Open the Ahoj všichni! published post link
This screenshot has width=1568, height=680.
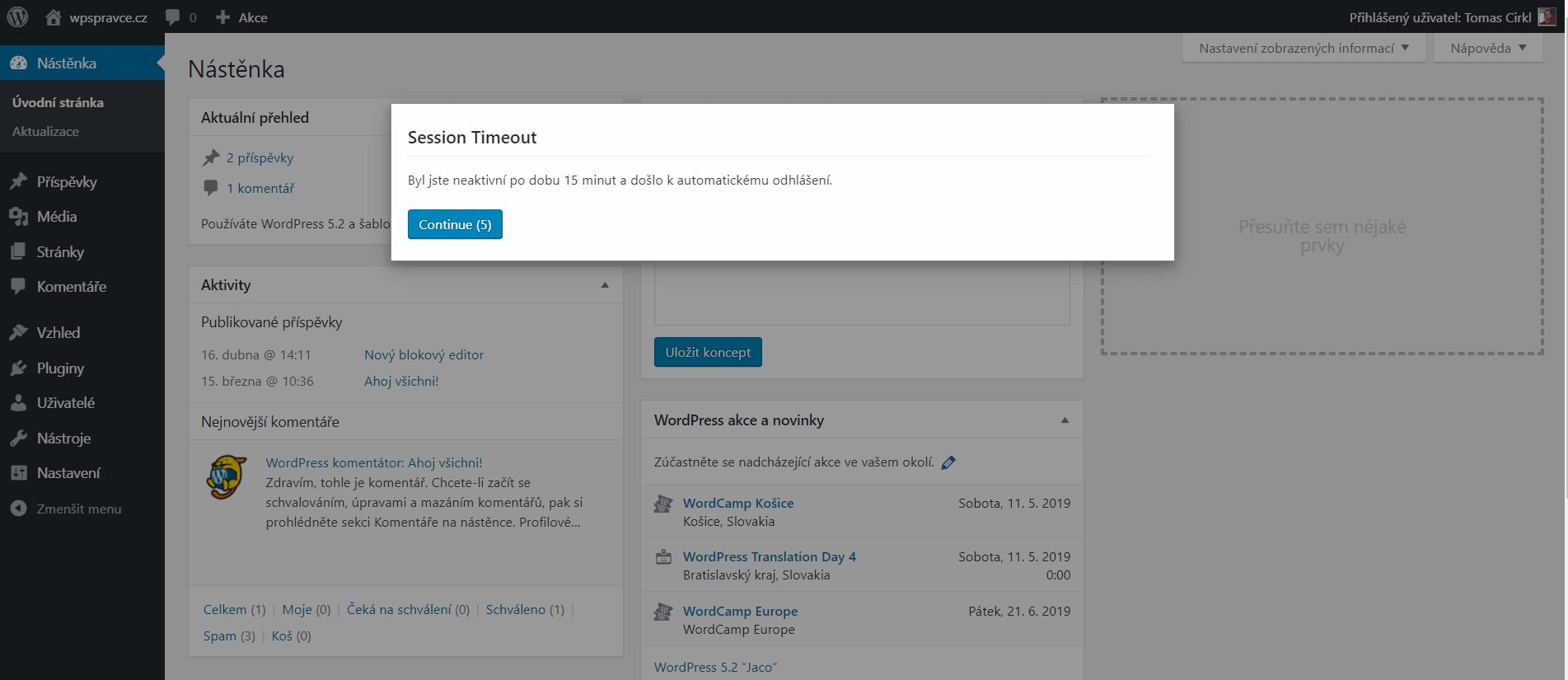(401, 381)
